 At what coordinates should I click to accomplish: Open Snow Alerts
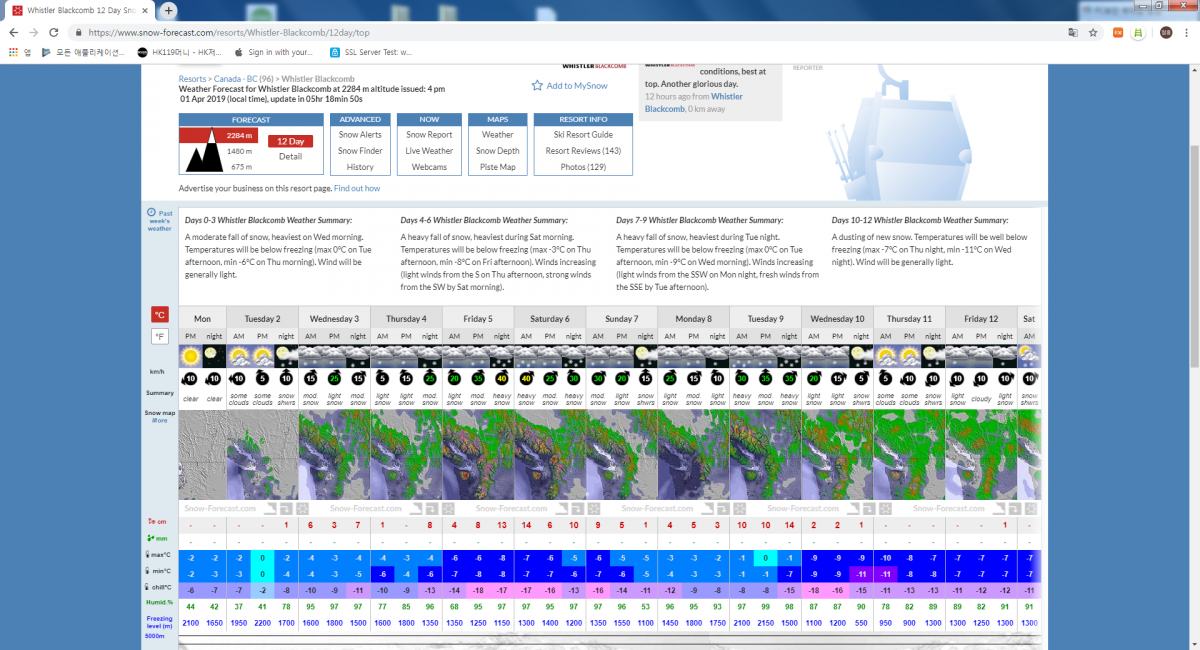[x=360, y=134]
